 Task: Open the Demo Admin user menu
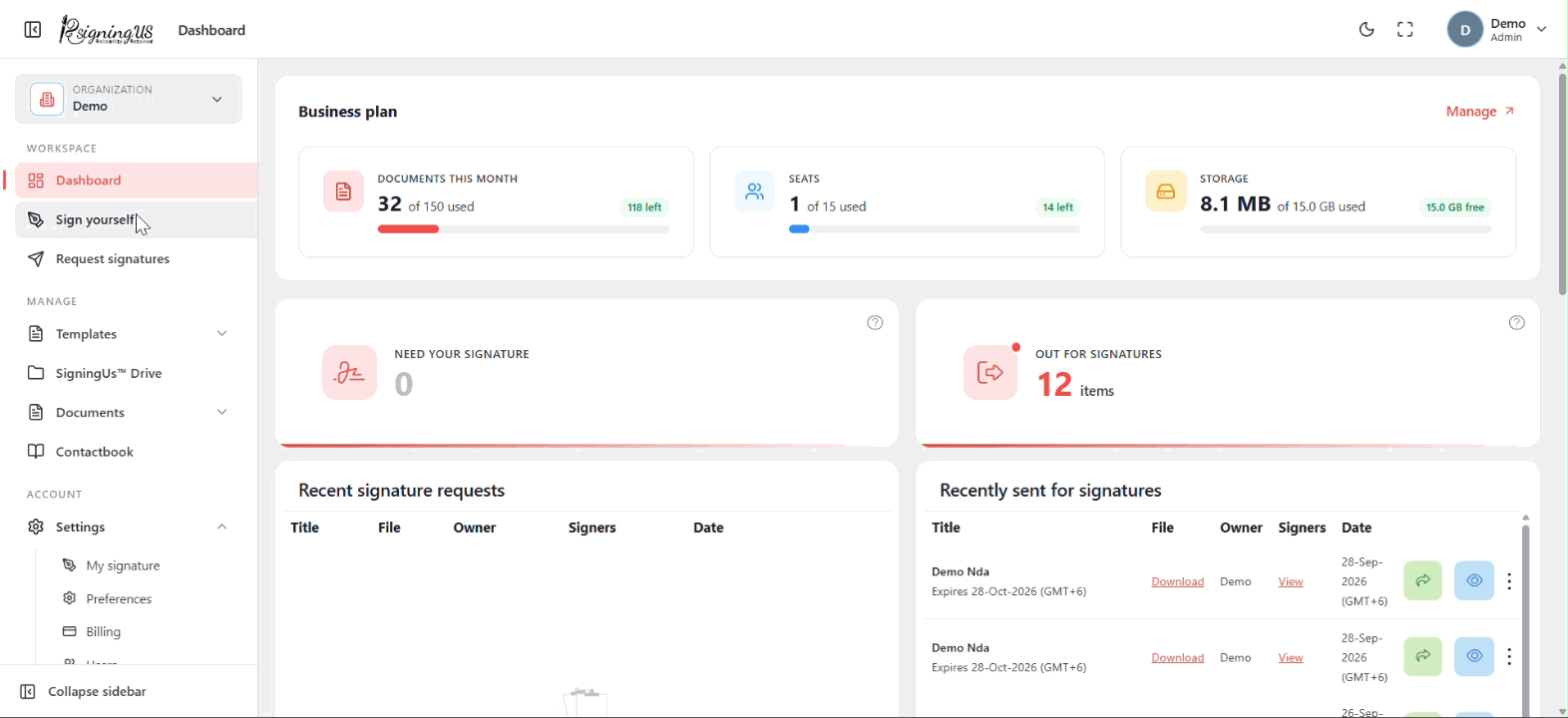pyautogui.click(x=1497, y=30)
